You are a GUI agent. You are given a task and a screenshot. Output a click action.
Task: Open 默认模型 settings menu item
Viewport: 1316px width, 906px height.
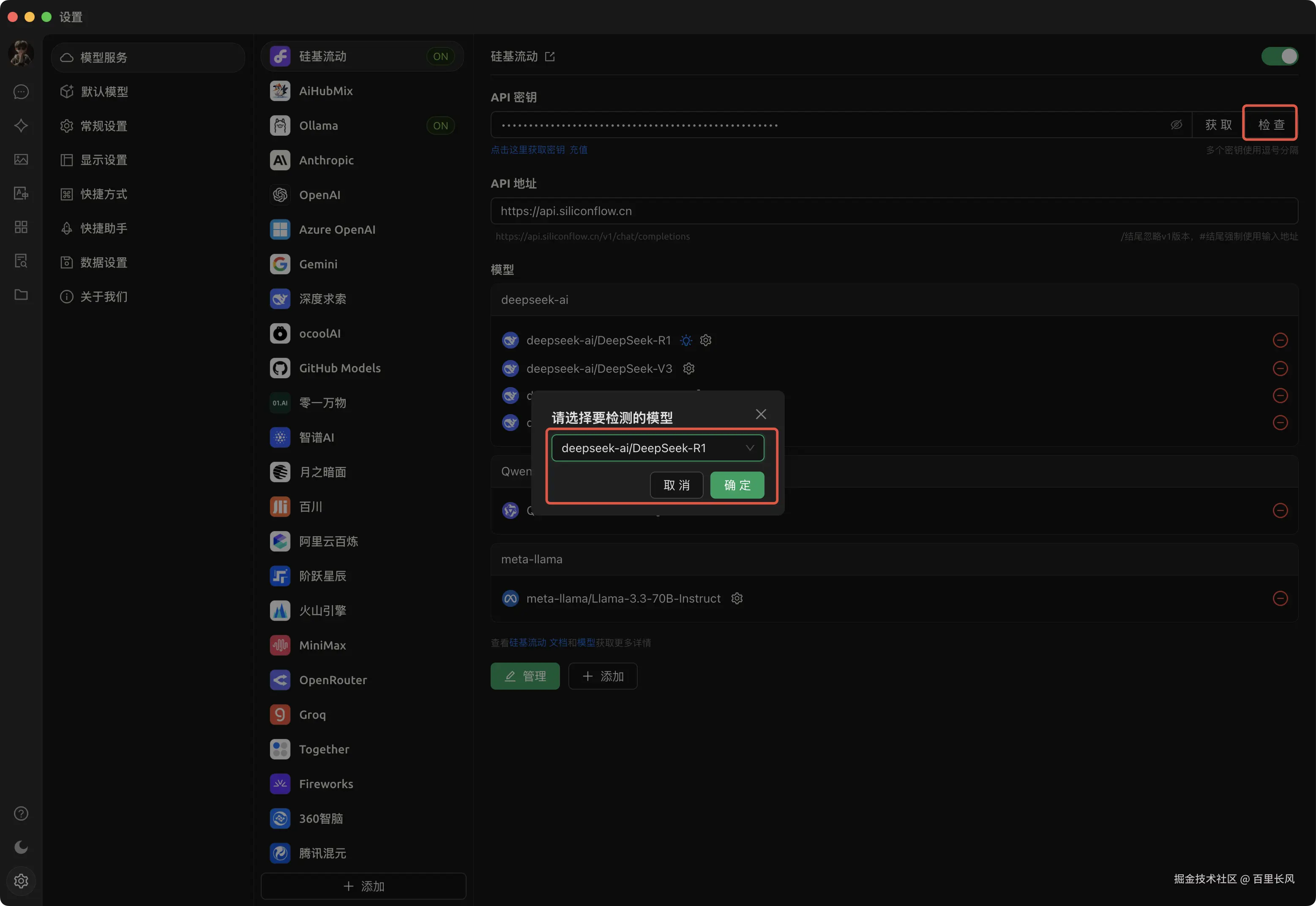pos(104,92)
